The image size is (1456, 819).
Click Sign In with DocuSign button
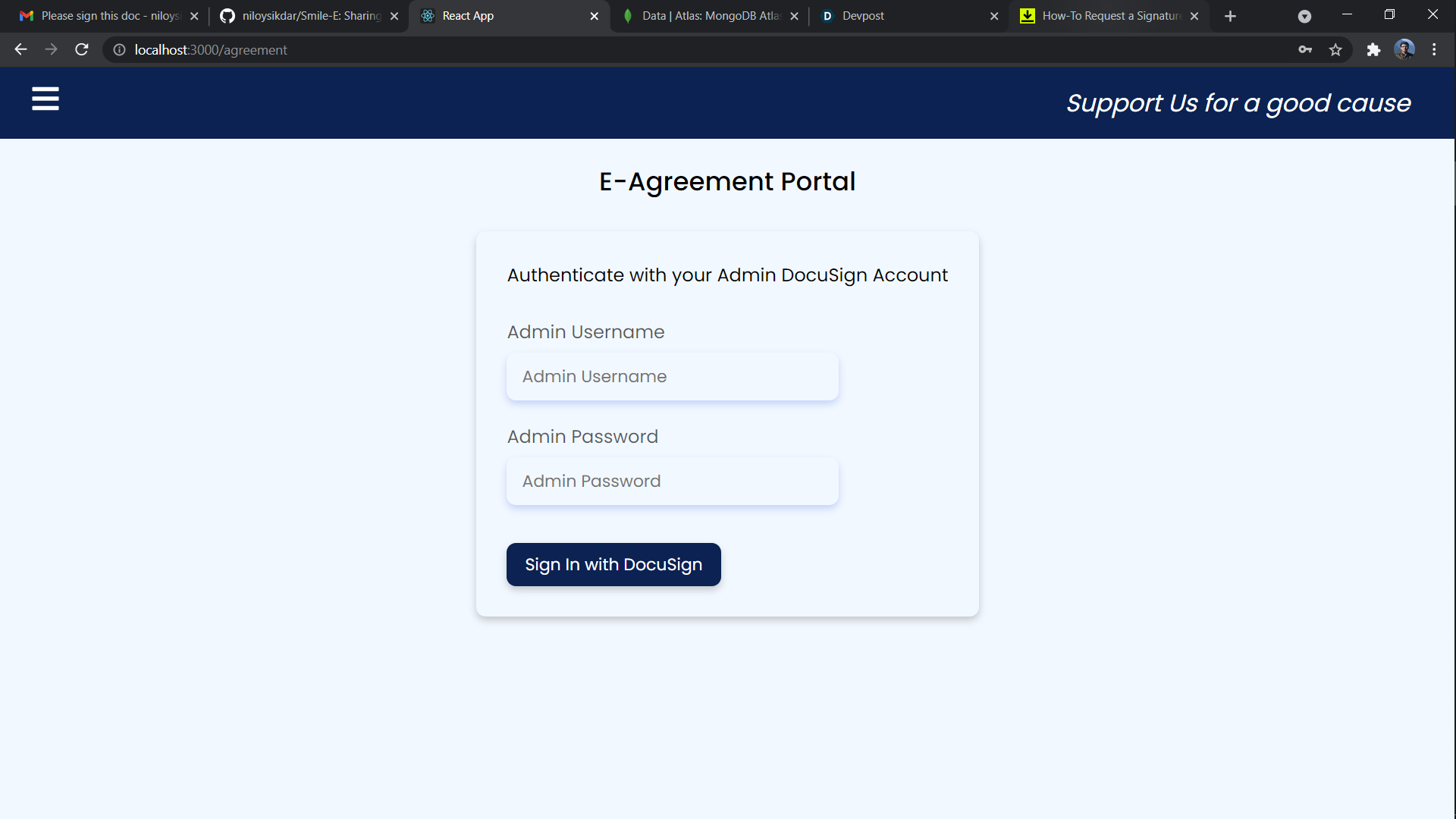[x=613, y=564]
